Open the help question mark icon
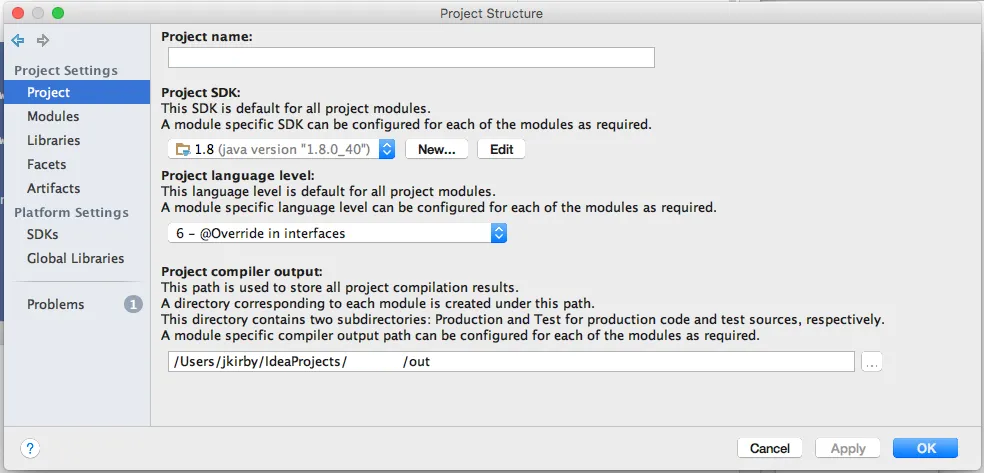The height and width of the screenshot is (473, 984). coord(30,449)
